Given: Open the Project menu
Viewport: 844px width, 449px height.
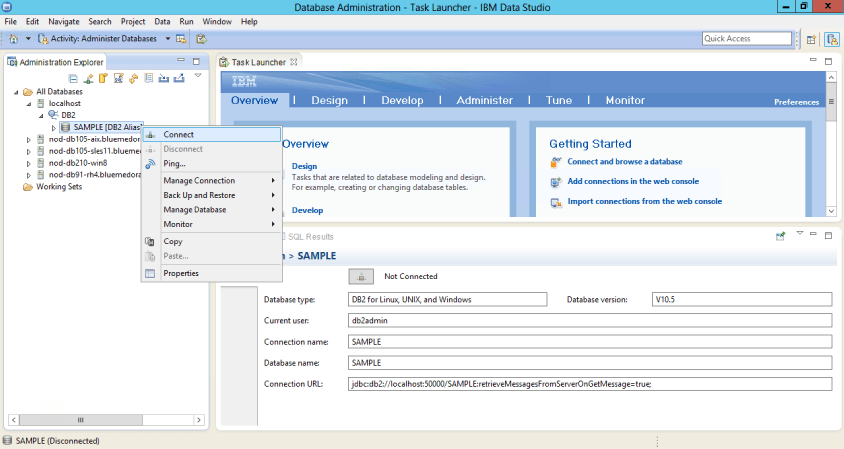Looking at the screenshot, I should click(133, 22).
